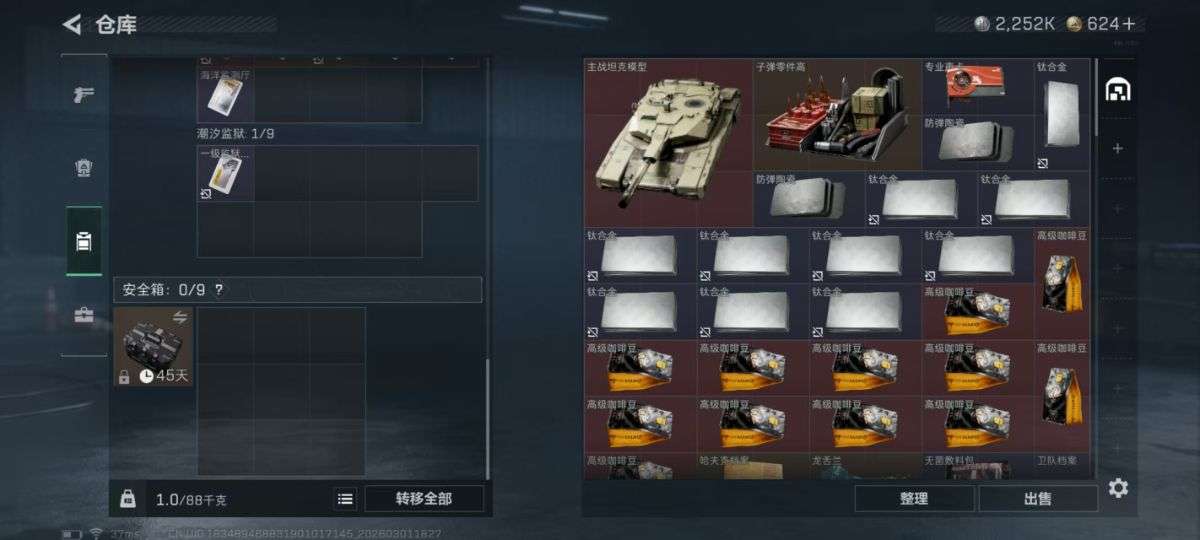1200x540 pixels.
Task: Select the main warehouse storage page icon
Action: tap(1117, 90)
